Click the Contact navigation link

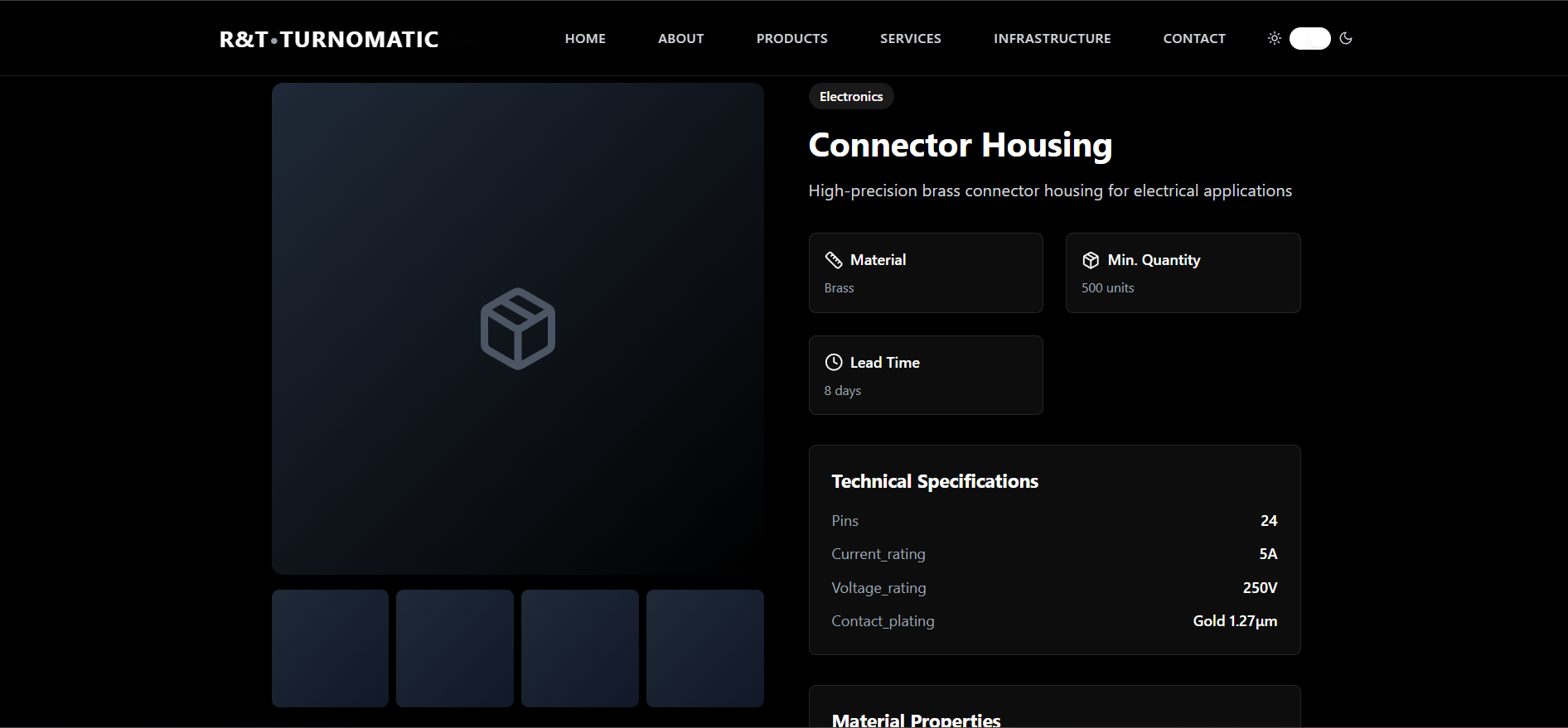(1193, 39)
